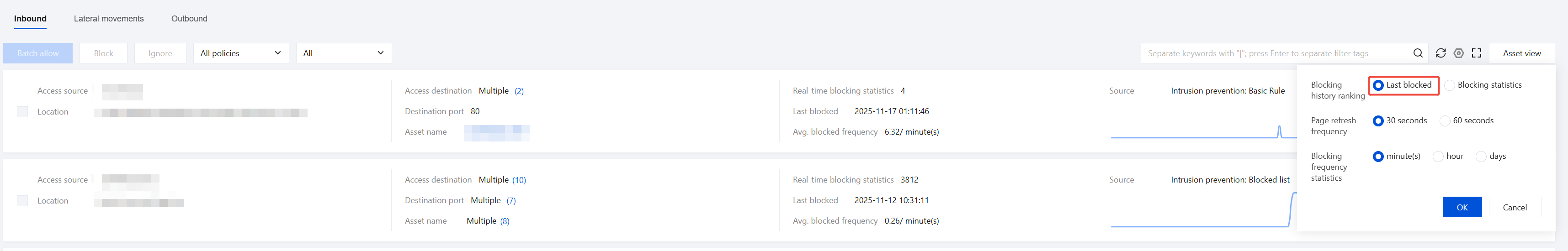Choose days for blocking frequency statistics
Viewport: 1568px width, 251px height.
coord(1481,156)
